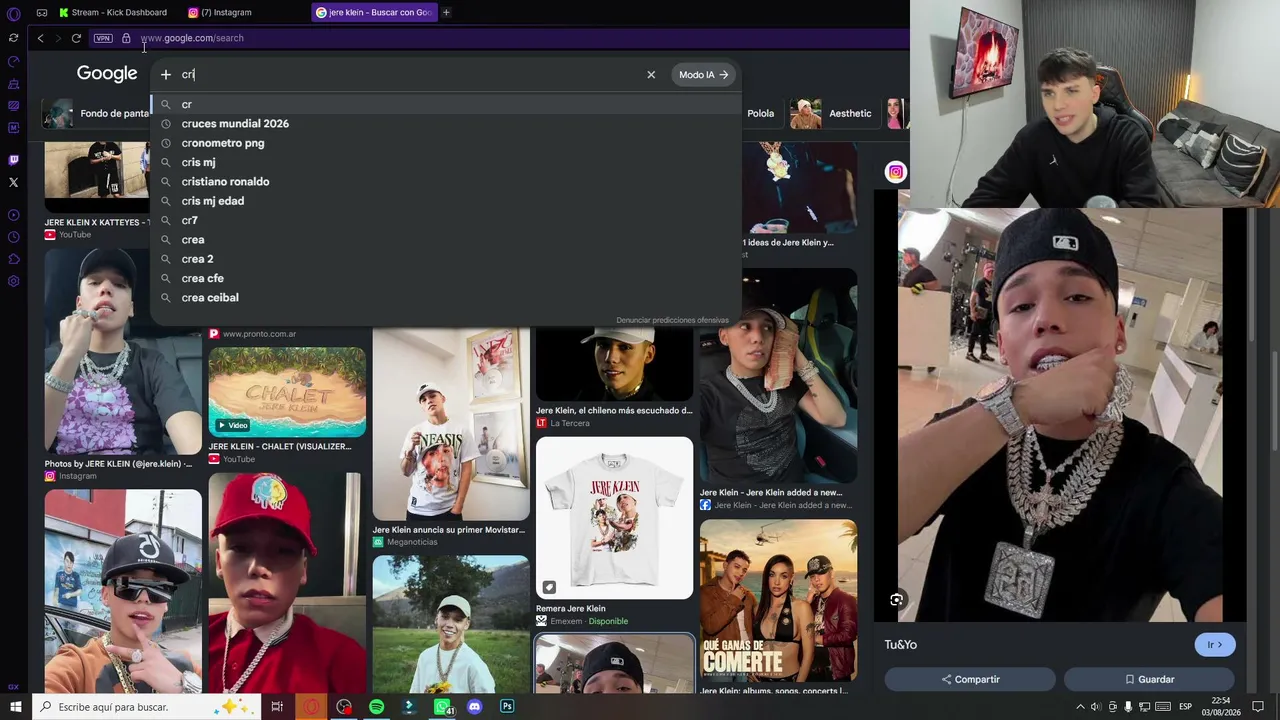The height and width of the screenshot is (720, 1280).
Task: Click the Ir button beside Tu&Yo
Action: point(1215,645)
